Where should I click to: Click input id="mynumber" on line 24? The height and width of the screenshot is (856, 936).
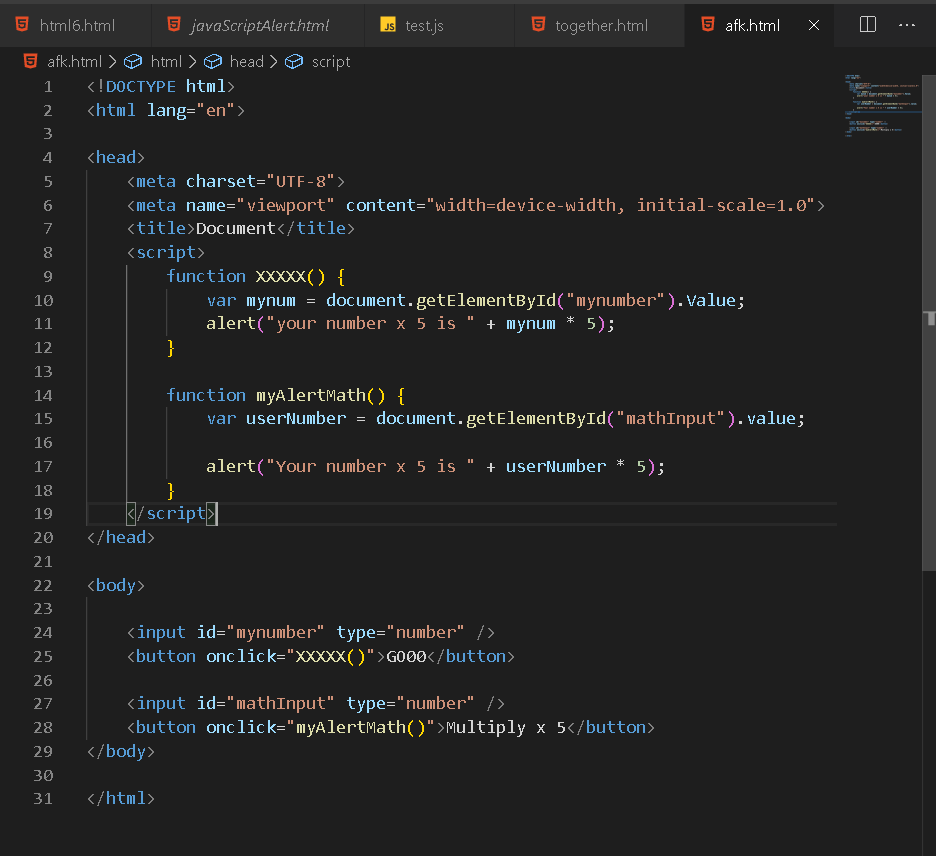pos(310,632)
